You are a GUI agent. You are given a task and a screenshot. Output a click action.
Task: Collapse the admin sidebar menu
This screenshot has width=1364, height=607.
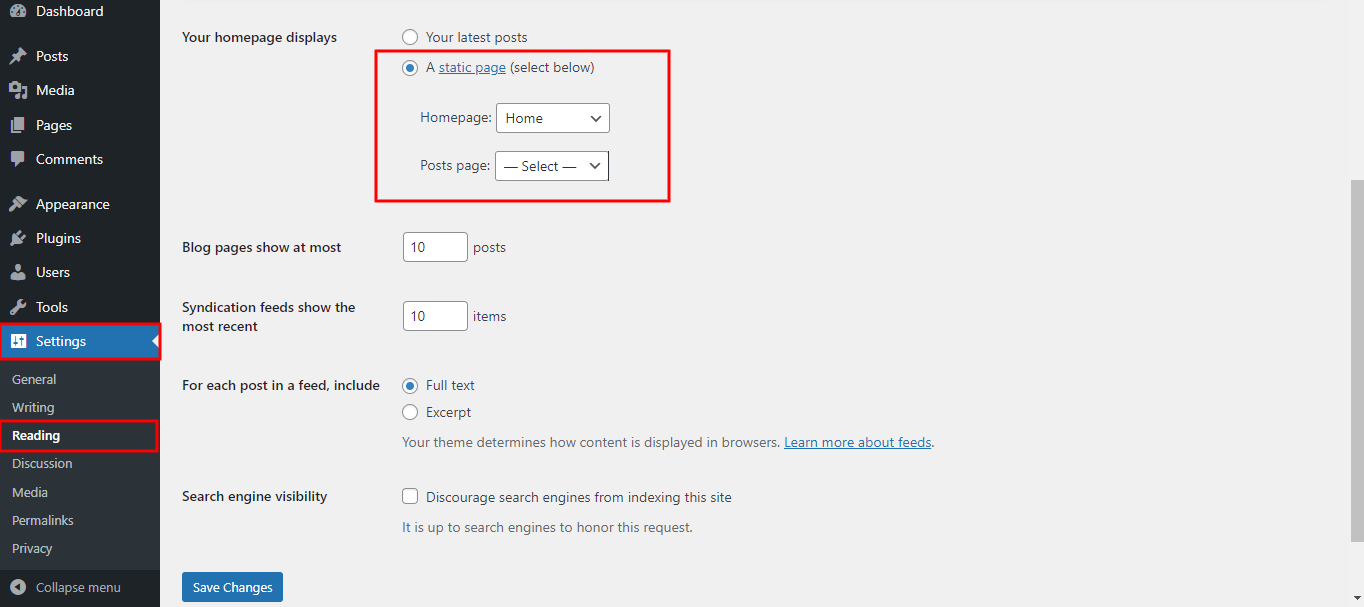(66, 587)
